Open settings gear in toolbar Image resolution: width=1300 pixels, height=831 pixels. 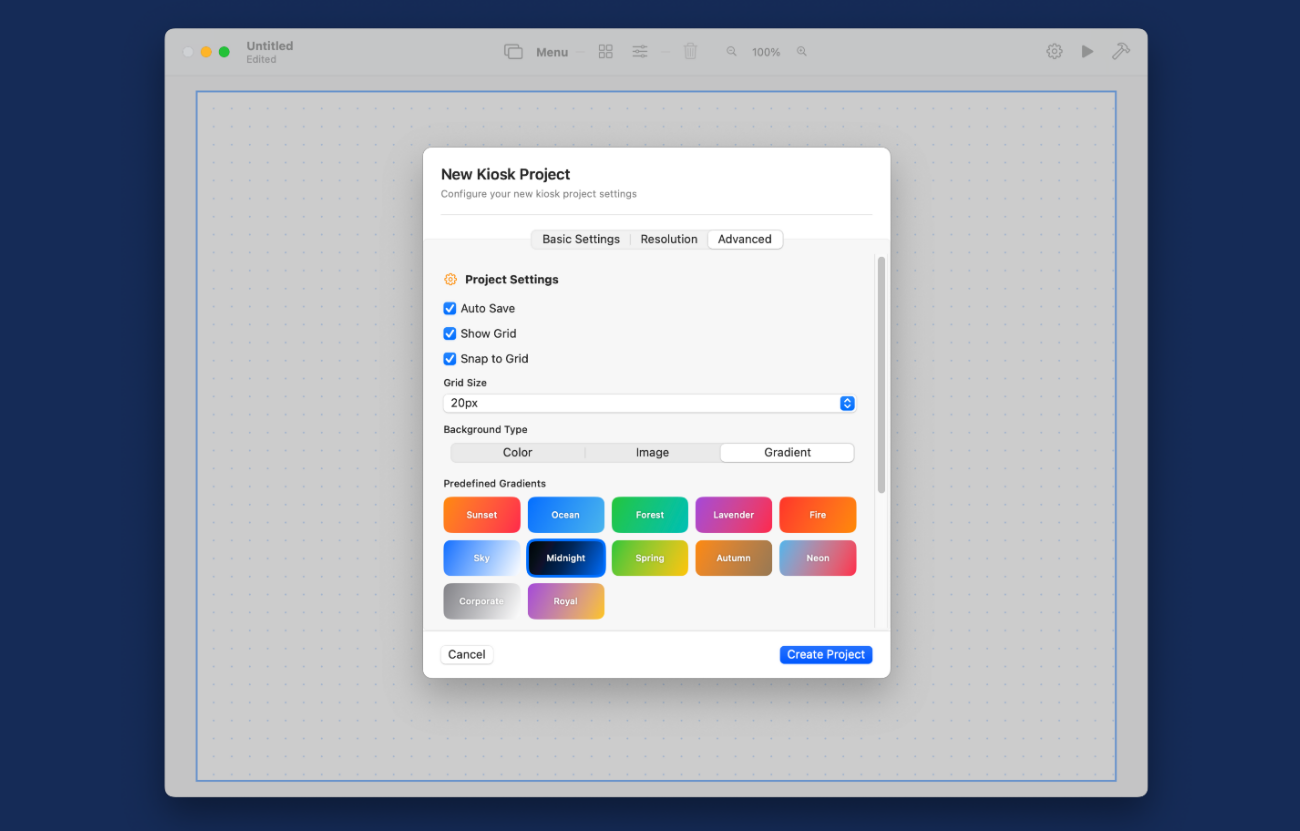click(1054, 51)
